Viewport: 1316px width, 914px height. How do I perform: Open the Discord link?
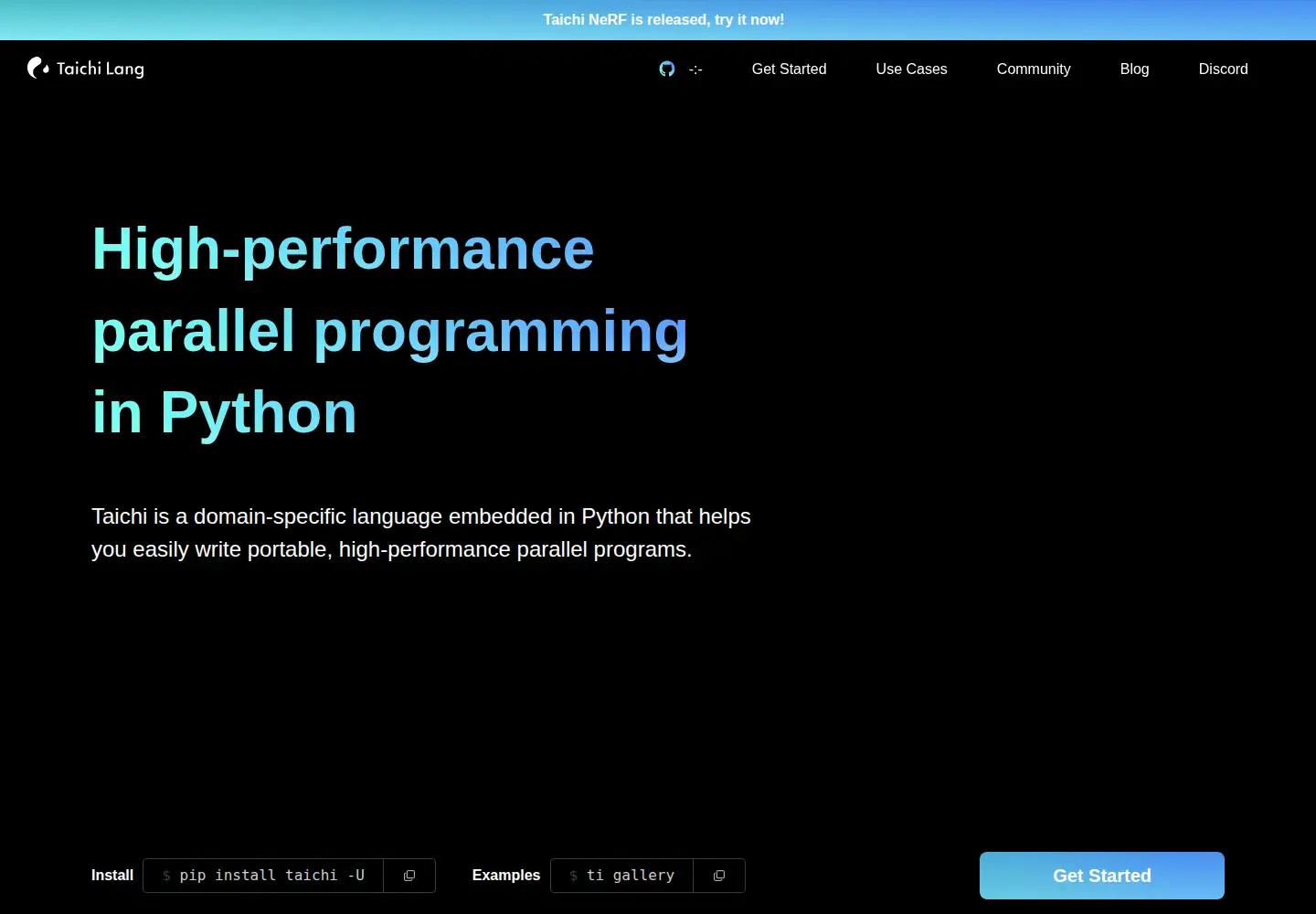coord(1223,69)
